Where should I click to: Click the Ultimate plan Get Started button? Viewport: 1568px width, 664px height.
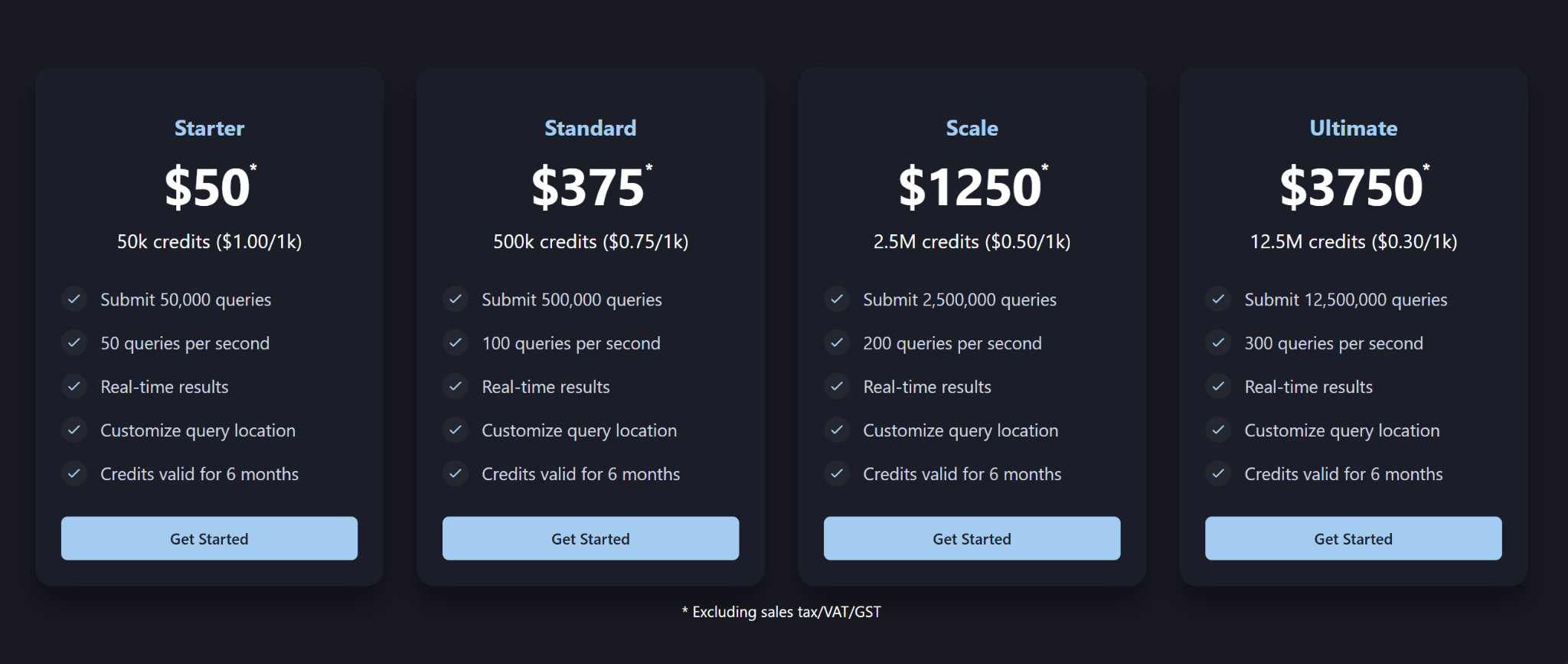(x=1353, y=538)
